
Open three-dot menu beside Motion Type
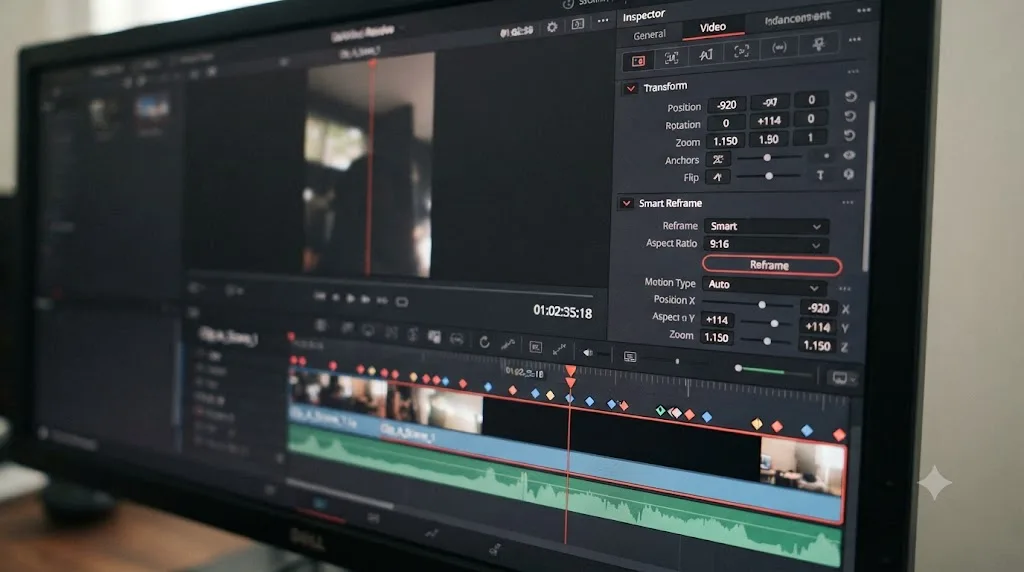pos(844,289)
